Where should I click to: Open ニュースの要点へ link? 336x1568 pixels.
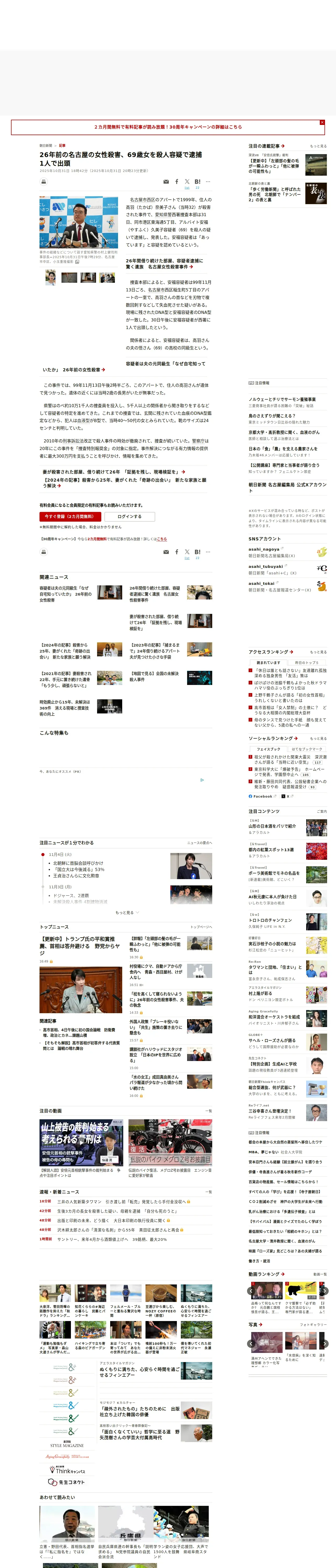click(x=199, y=843)
